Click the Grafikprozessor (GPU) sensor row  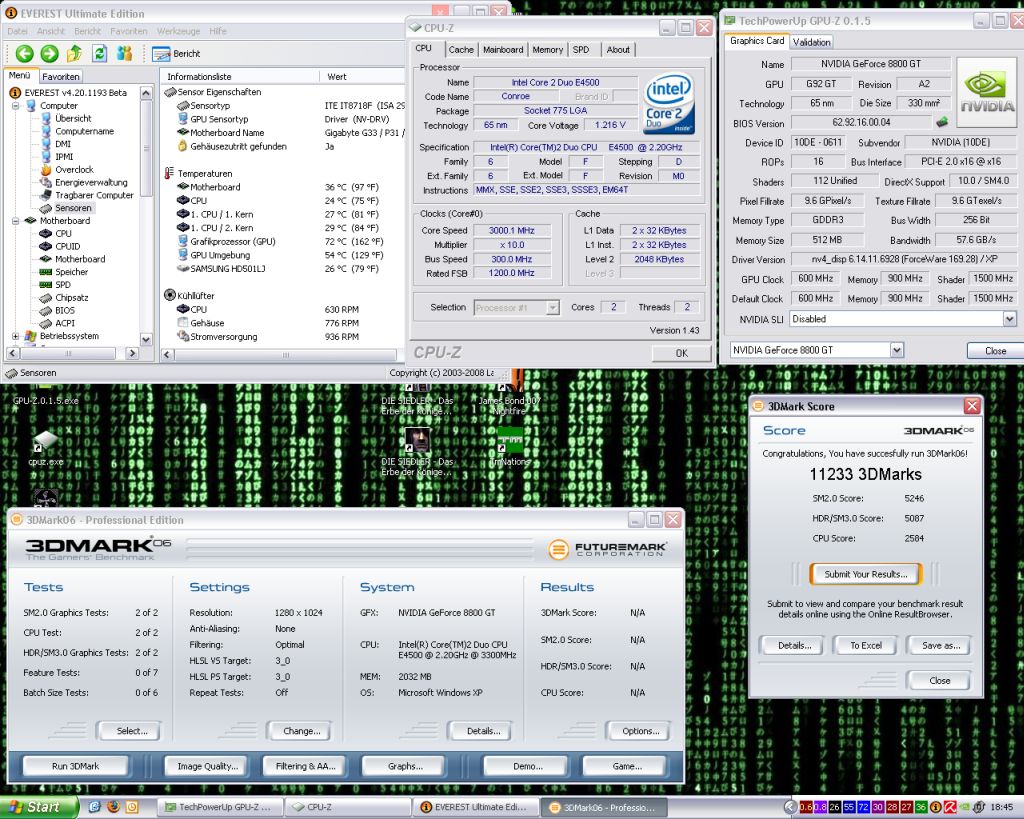(x=281, y=241)
